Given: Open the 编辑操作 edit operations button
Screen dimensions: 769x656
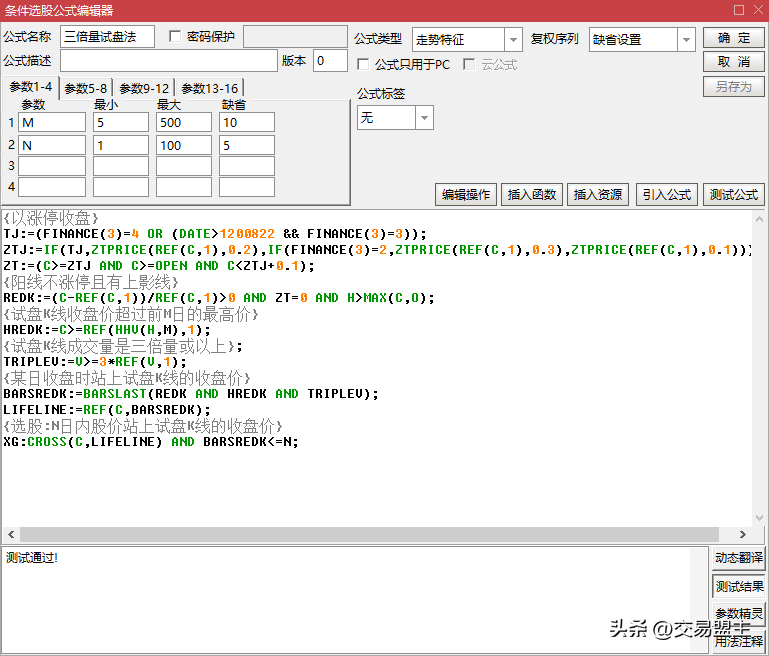Looking at the screenshot, I should pos(466,195).
